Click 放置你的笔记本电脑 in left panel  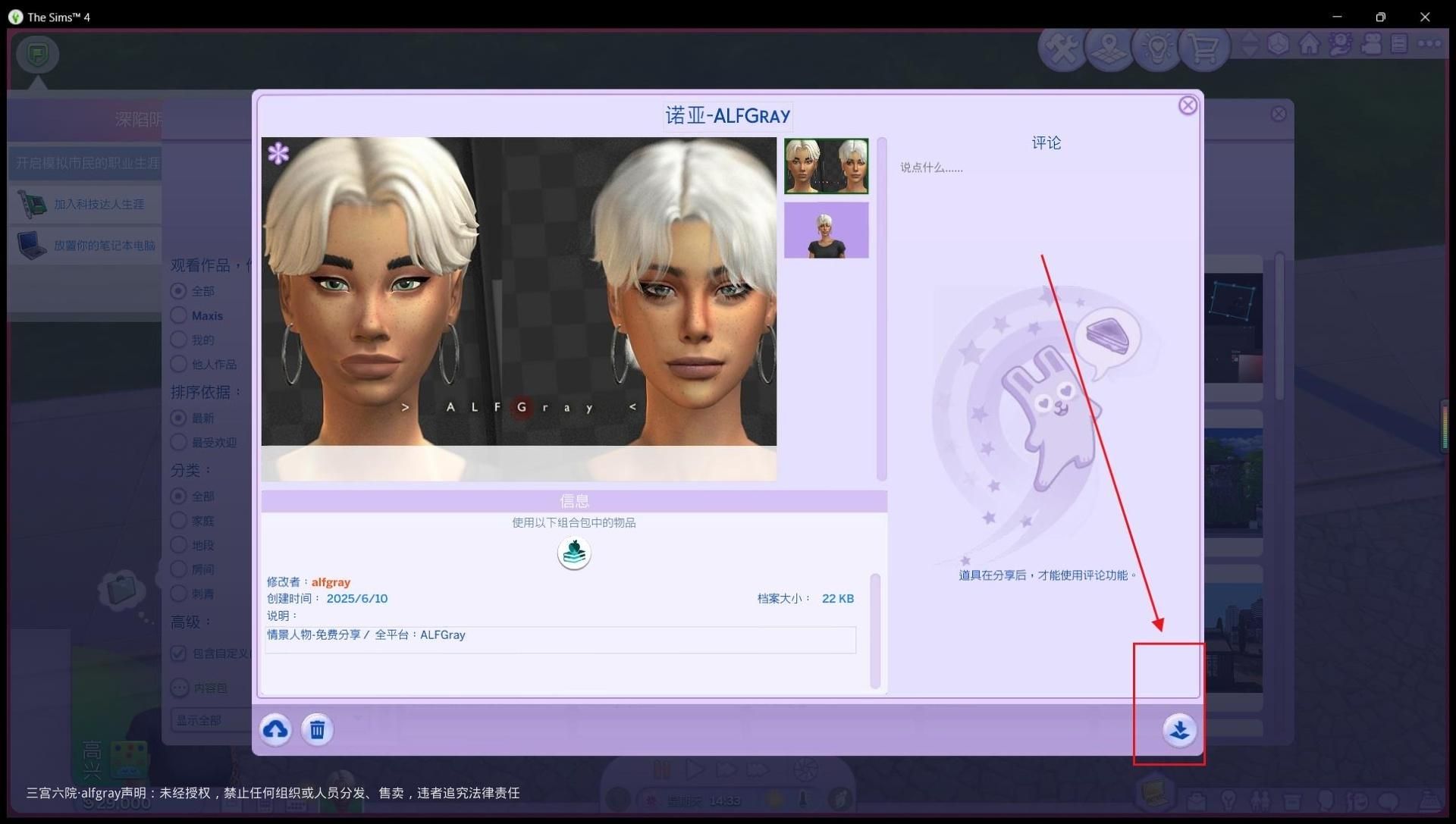86,245
